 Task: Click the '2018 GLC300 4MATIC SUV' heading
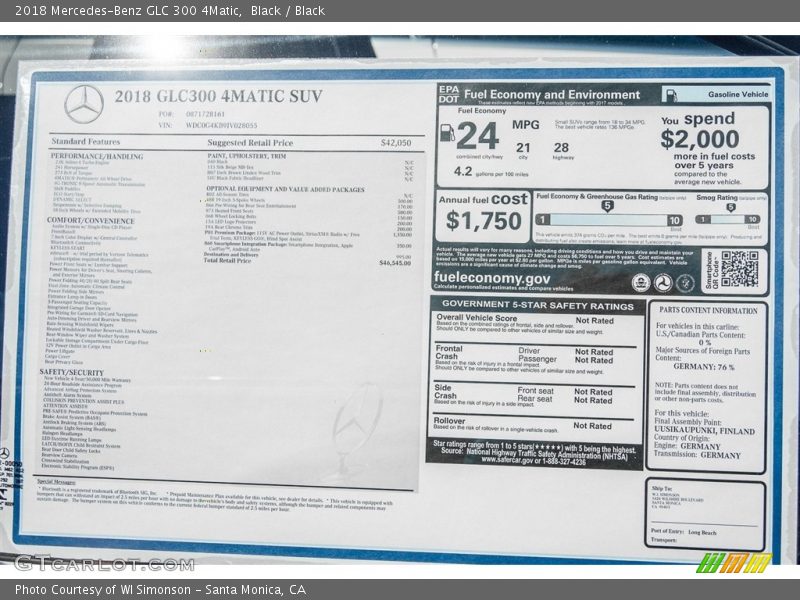point(218,96)
